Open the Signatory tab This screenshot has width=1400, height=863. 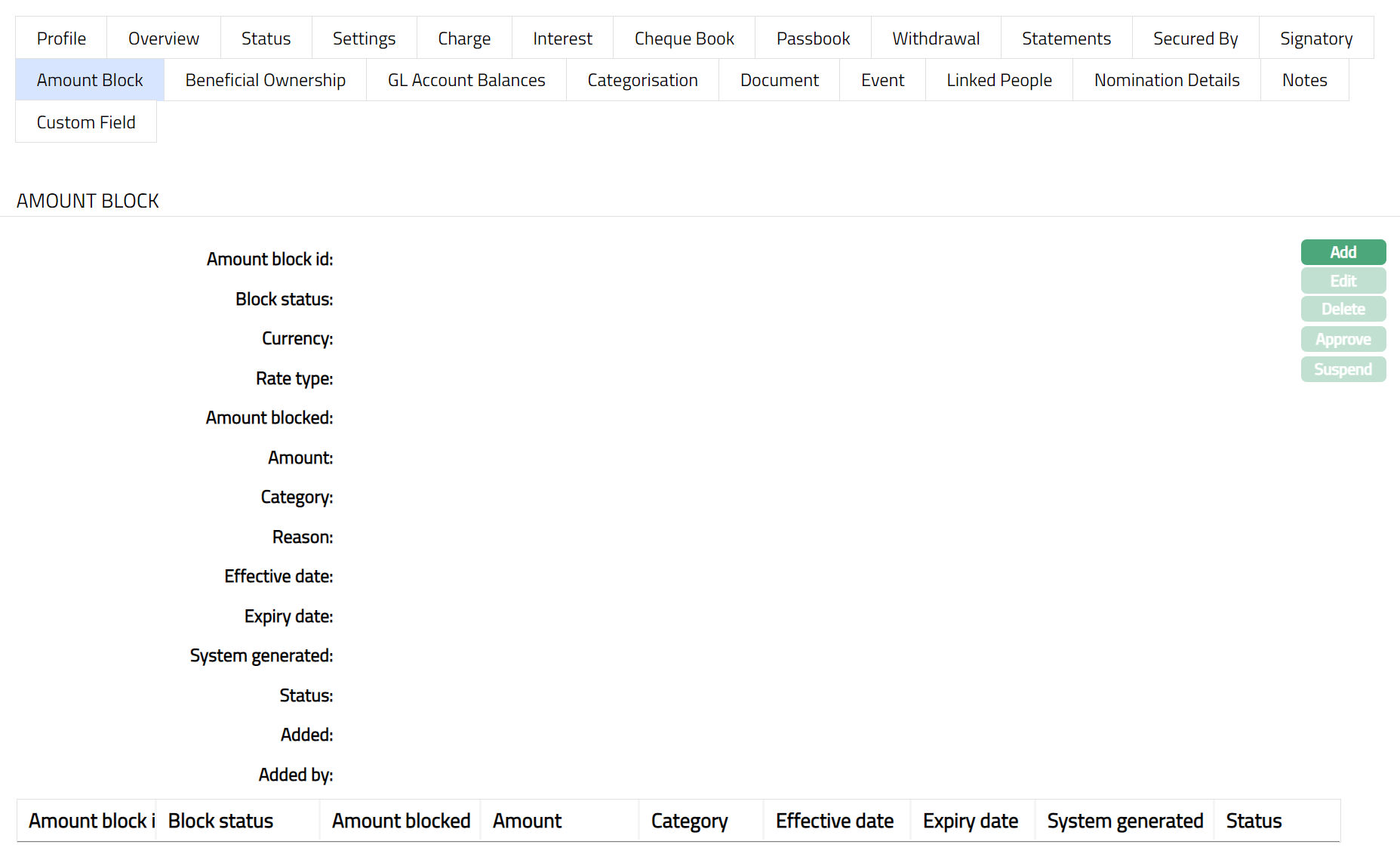(1315, 39)
